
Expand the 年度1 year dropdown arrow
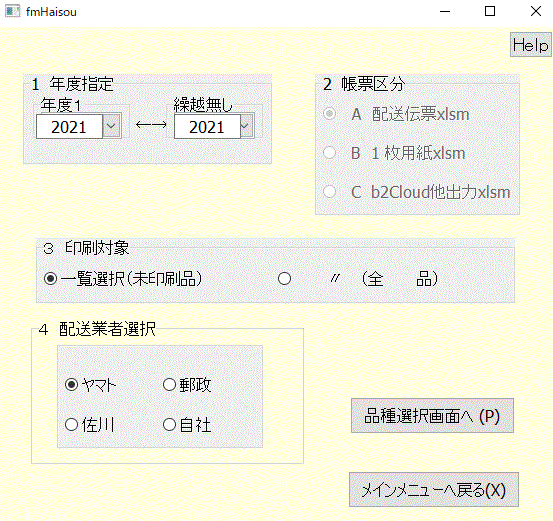pos(111,126)
